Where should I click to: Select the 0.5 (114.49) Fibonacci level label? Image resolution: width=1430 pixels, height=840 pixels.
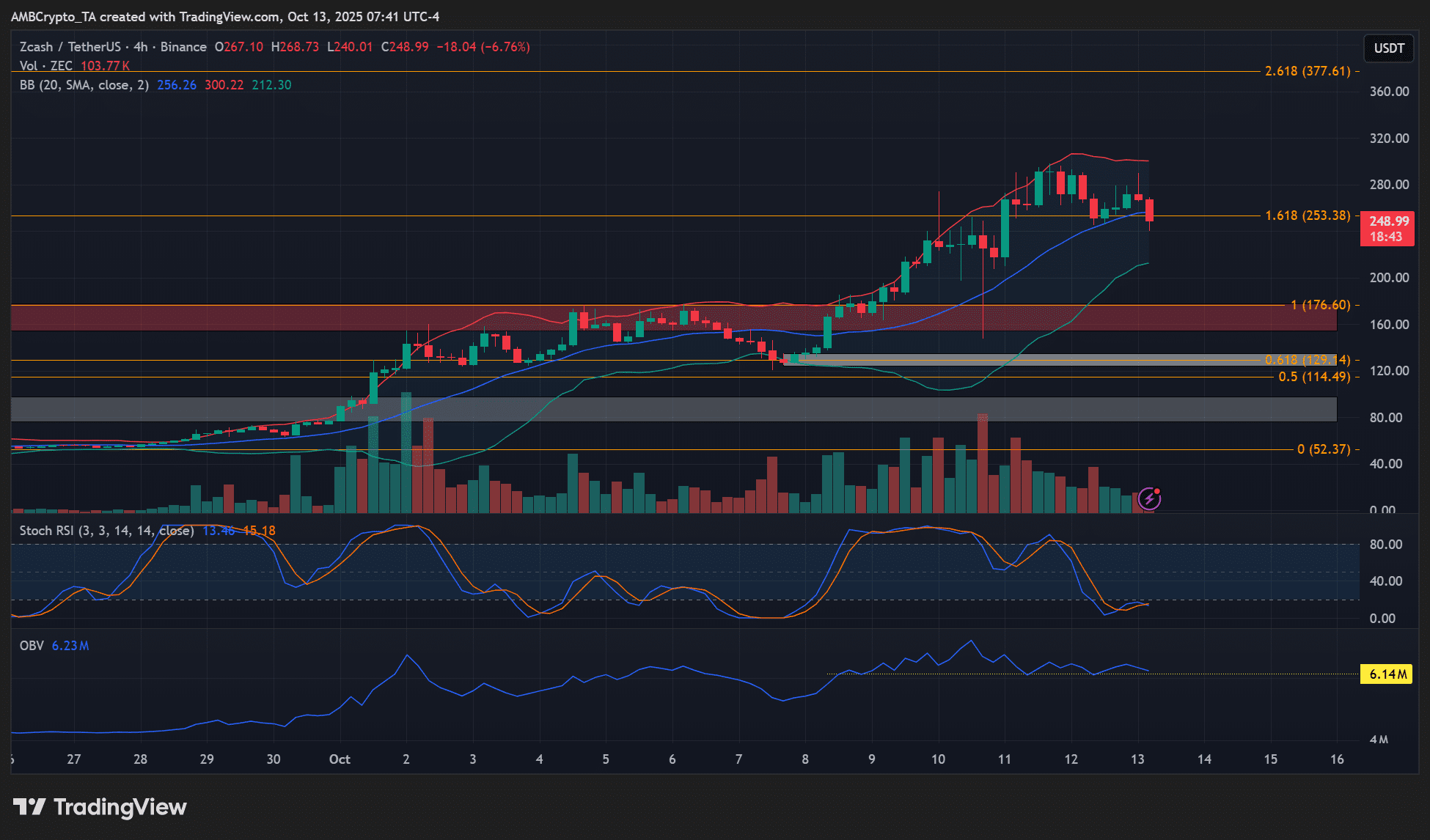(x=1313, y=377)
